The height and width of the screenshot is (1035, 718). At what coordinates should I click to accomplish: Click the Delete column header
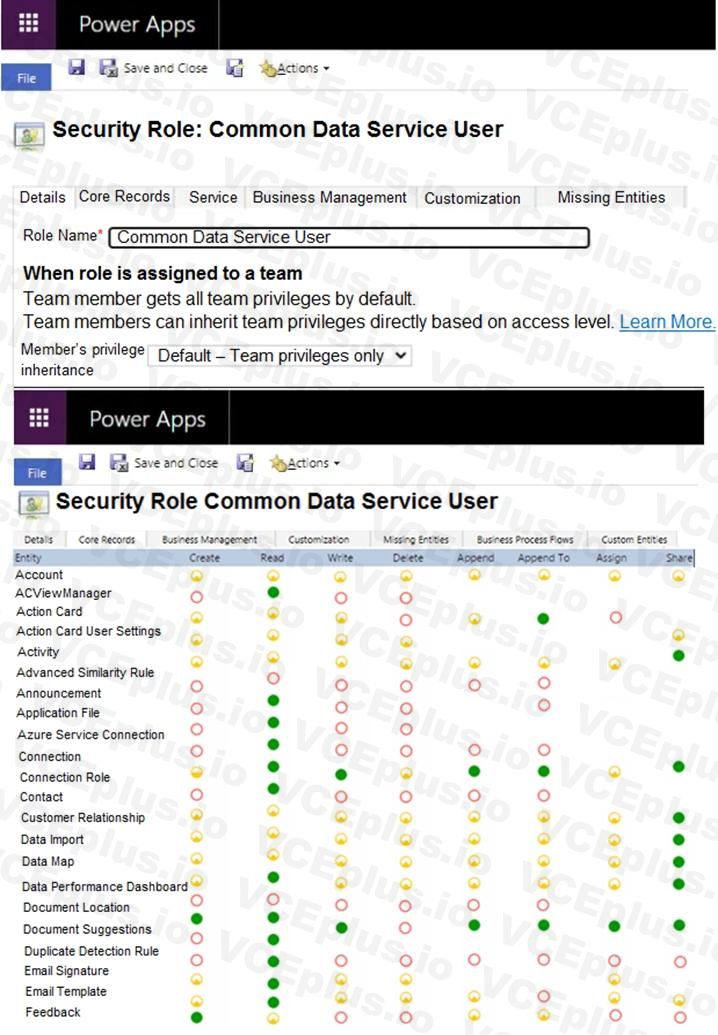click(408, 558)
